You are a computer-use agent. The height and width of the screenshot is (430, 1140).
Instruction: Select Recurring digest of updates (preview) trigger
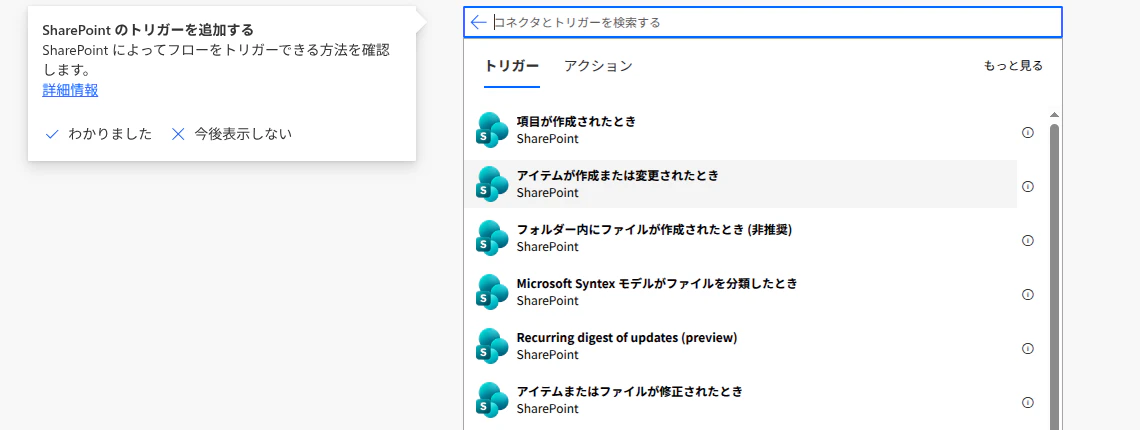740,346
